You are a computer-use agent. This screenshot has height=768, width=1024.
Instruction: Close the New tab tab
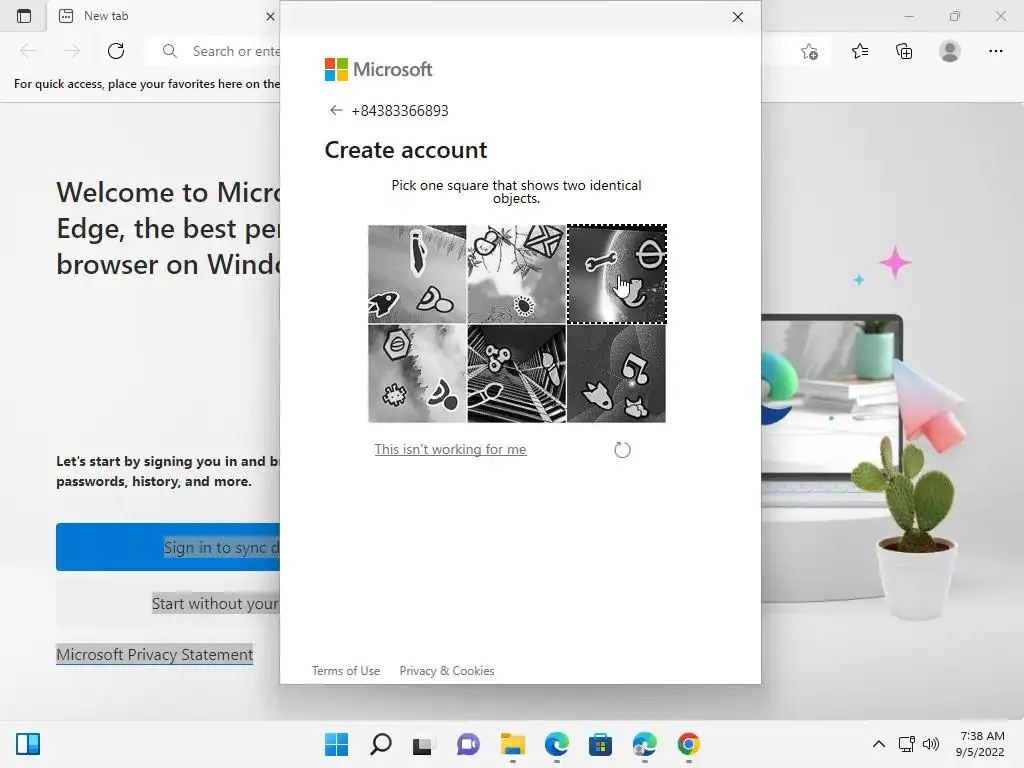point(270,16)
